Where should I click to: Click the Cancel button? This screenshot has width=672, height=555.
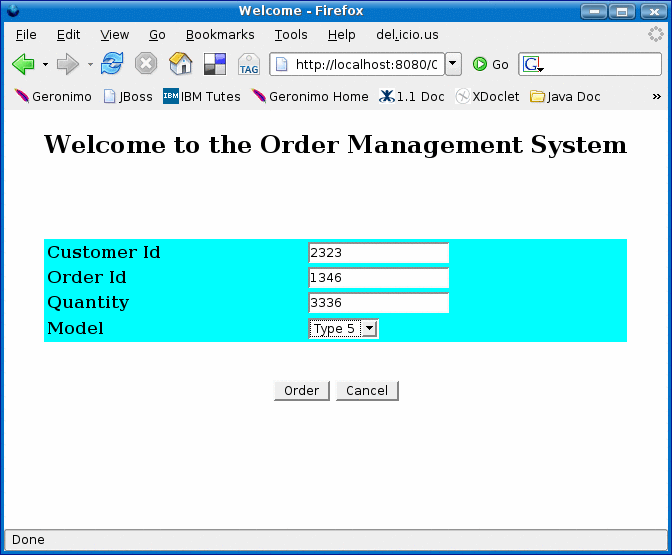pyautogui.click(x=367, y=391)
